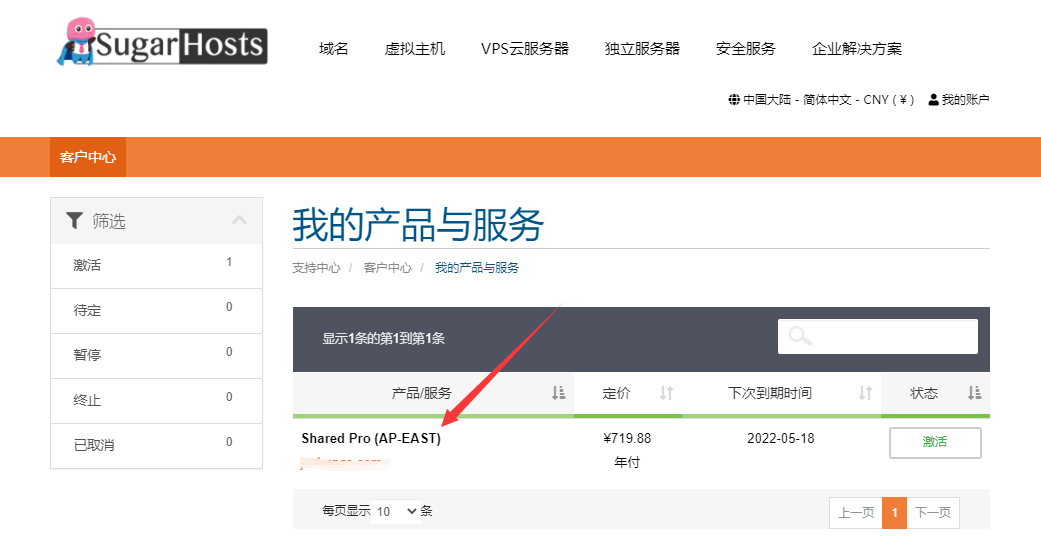
Task: Select the 客户中心 tab
Action: 88,157
